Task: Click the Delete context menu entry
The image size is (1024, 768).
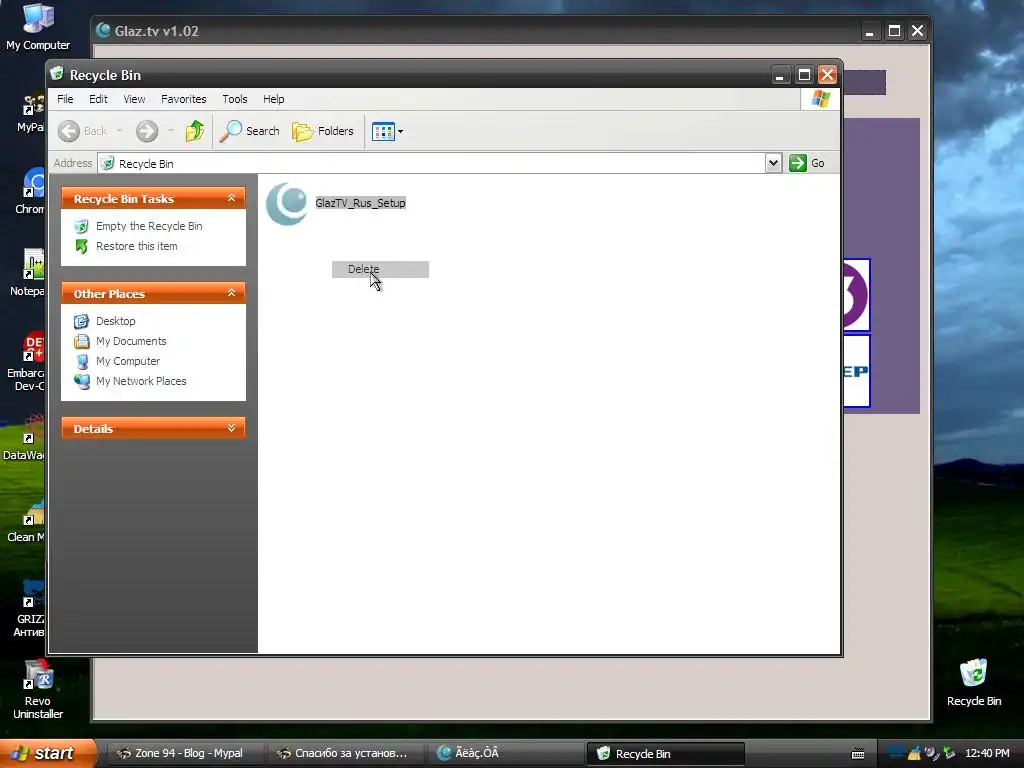Action: [x=380, y=269]
